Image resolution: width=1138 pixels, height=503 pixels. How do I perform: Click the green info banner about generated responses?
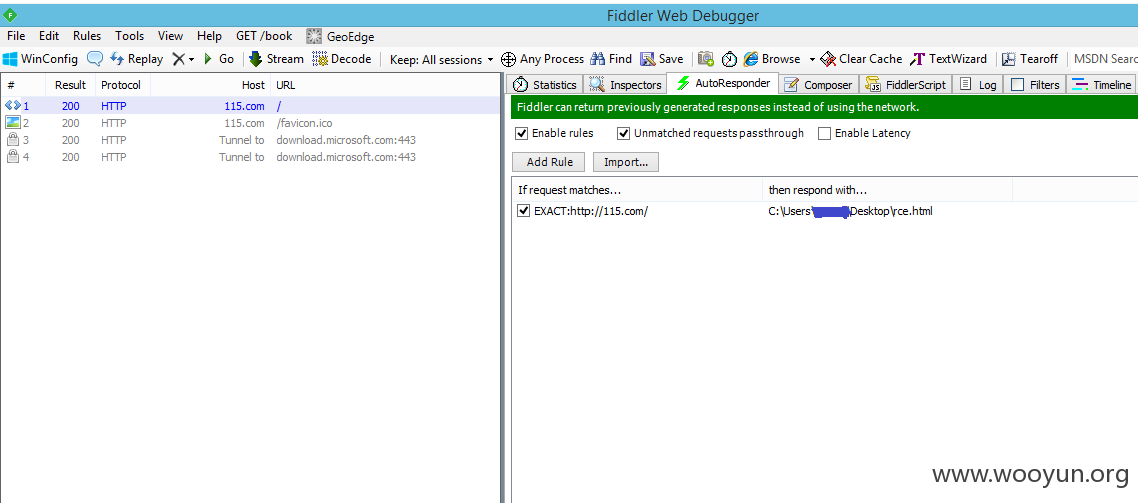(x=824, y=107)
